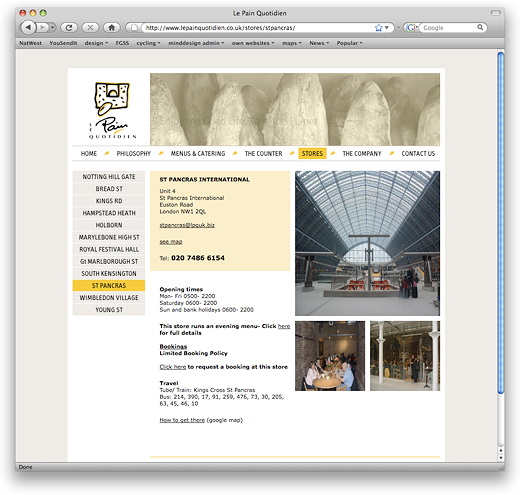Go back using browser back arrow
520x495 pixels.
pos(28,27)
